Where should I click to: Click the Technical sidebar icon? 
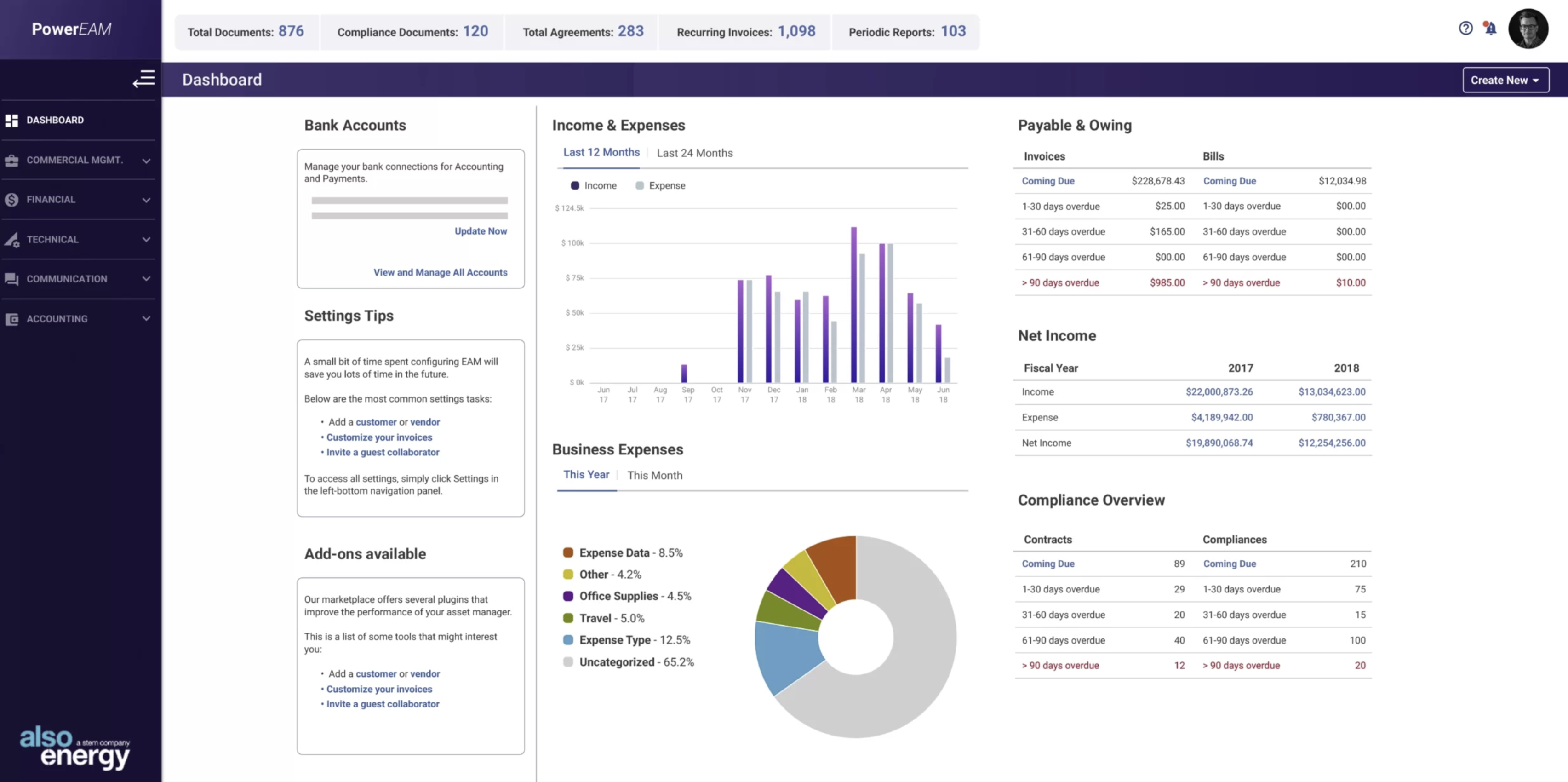pyautogui.click(x=11, y=239)
